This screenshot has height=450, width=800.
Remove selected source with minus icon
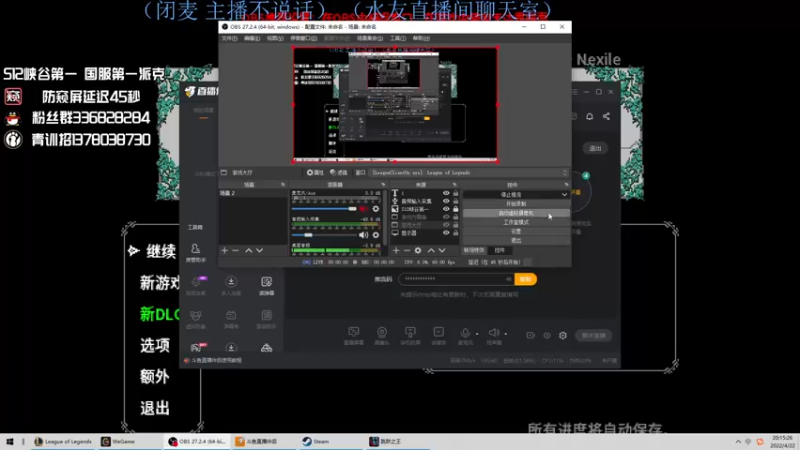pyautogui.click(x=407, y=251)
